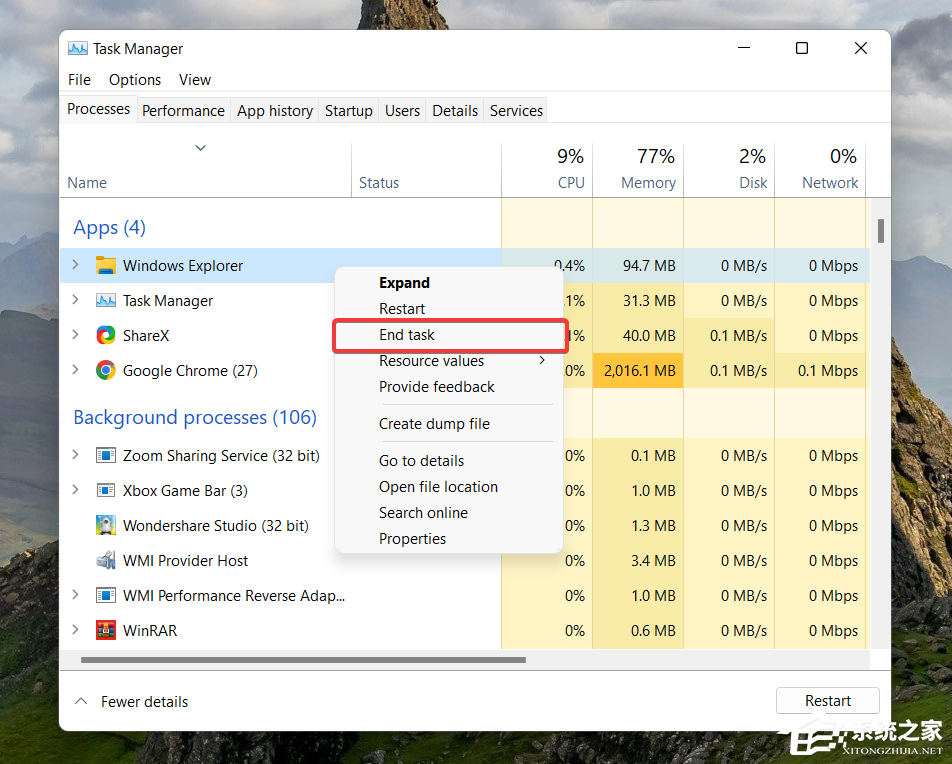Click the Wondershare Studio icon
The image size is (952, 764).
click(x=106, y=525)
